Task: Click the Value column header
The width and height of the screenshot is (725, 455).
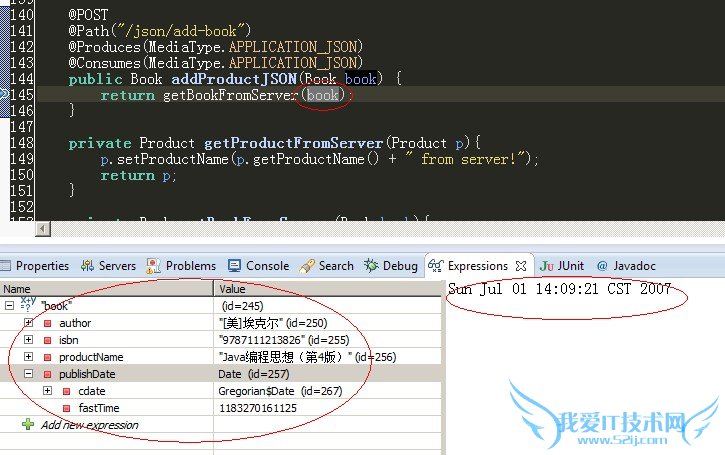Action: pyautogui.click(x=328, y=289)
